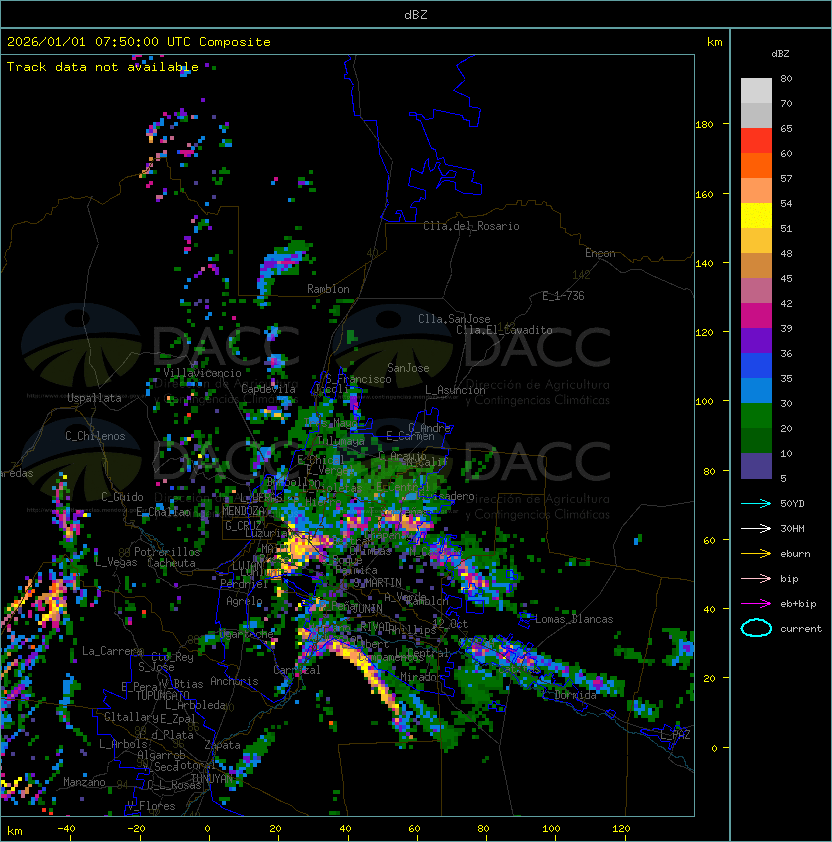Screen dimensions: 832x842
Task: Click the yellow eburn arrow legend icon
Action: pyautogui.click(x=756, y=553)
